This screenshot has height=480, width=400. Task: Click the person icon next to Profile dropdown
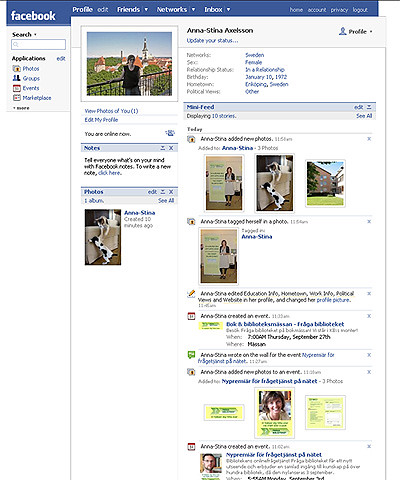342,31
